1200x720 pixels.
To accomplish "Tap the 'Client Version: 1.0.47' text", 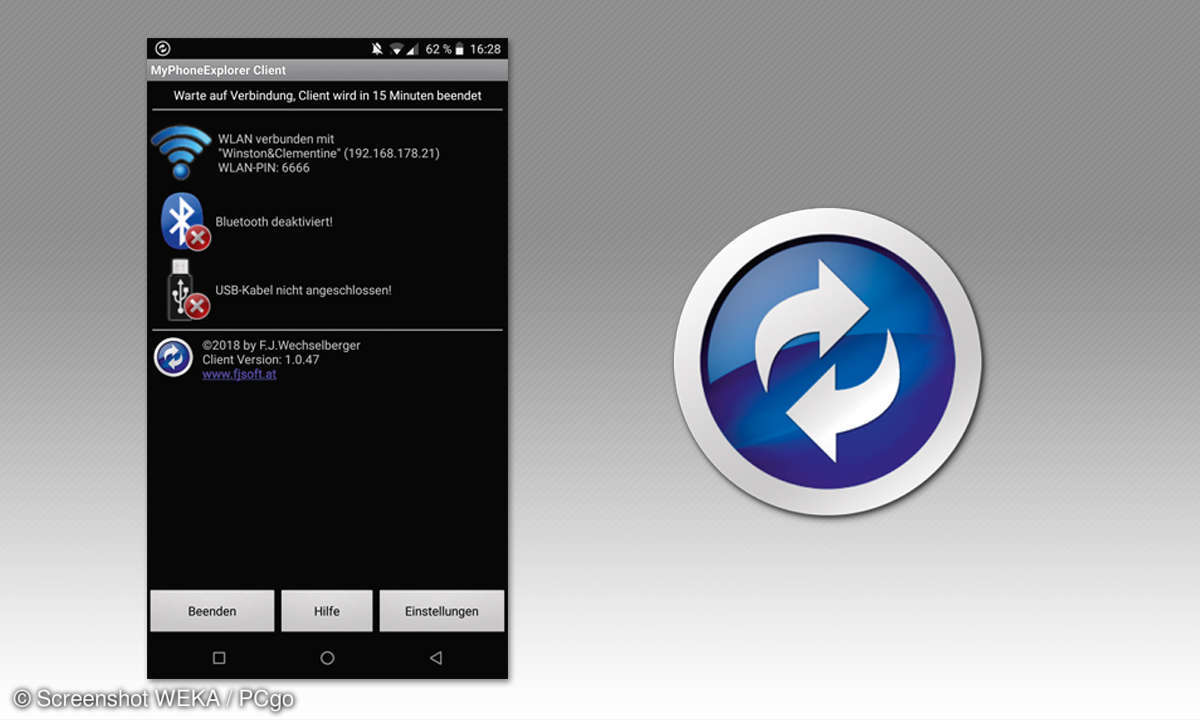I will pos(261,359).
